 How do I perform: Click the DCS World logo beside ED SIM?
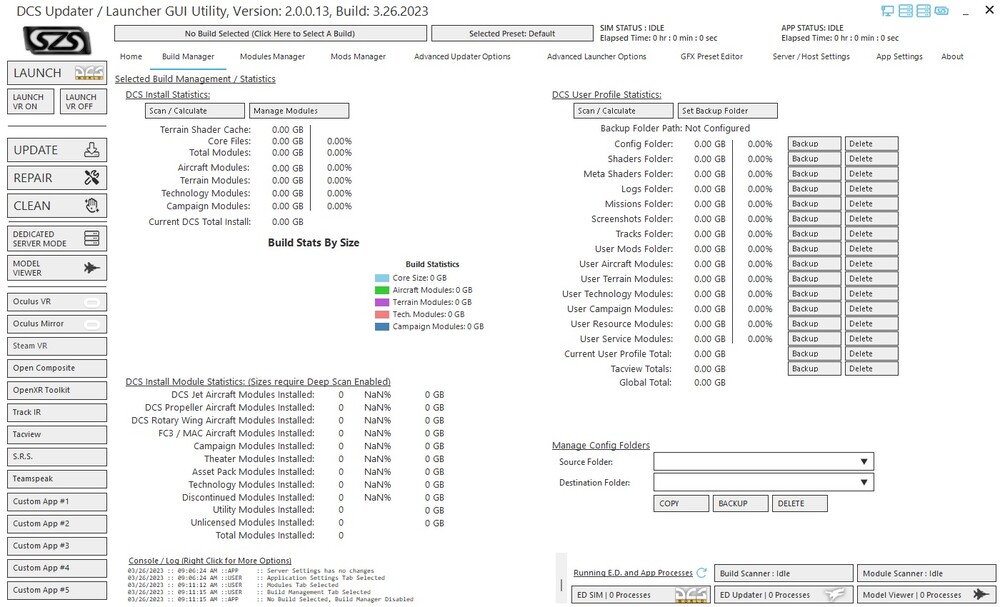coord(692,594)
